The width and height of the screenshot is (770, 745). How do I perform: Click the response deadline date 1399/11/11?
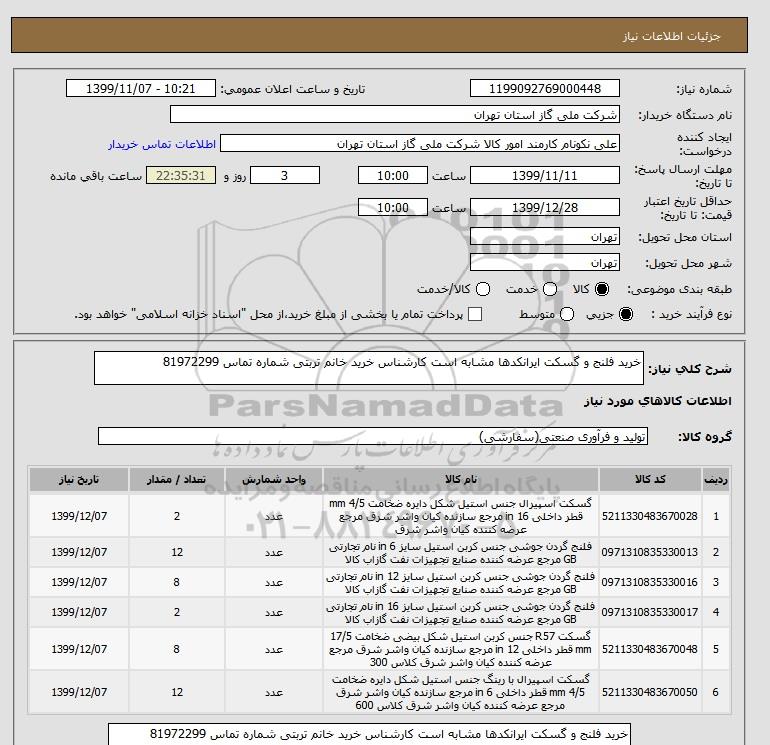point(545,176)
